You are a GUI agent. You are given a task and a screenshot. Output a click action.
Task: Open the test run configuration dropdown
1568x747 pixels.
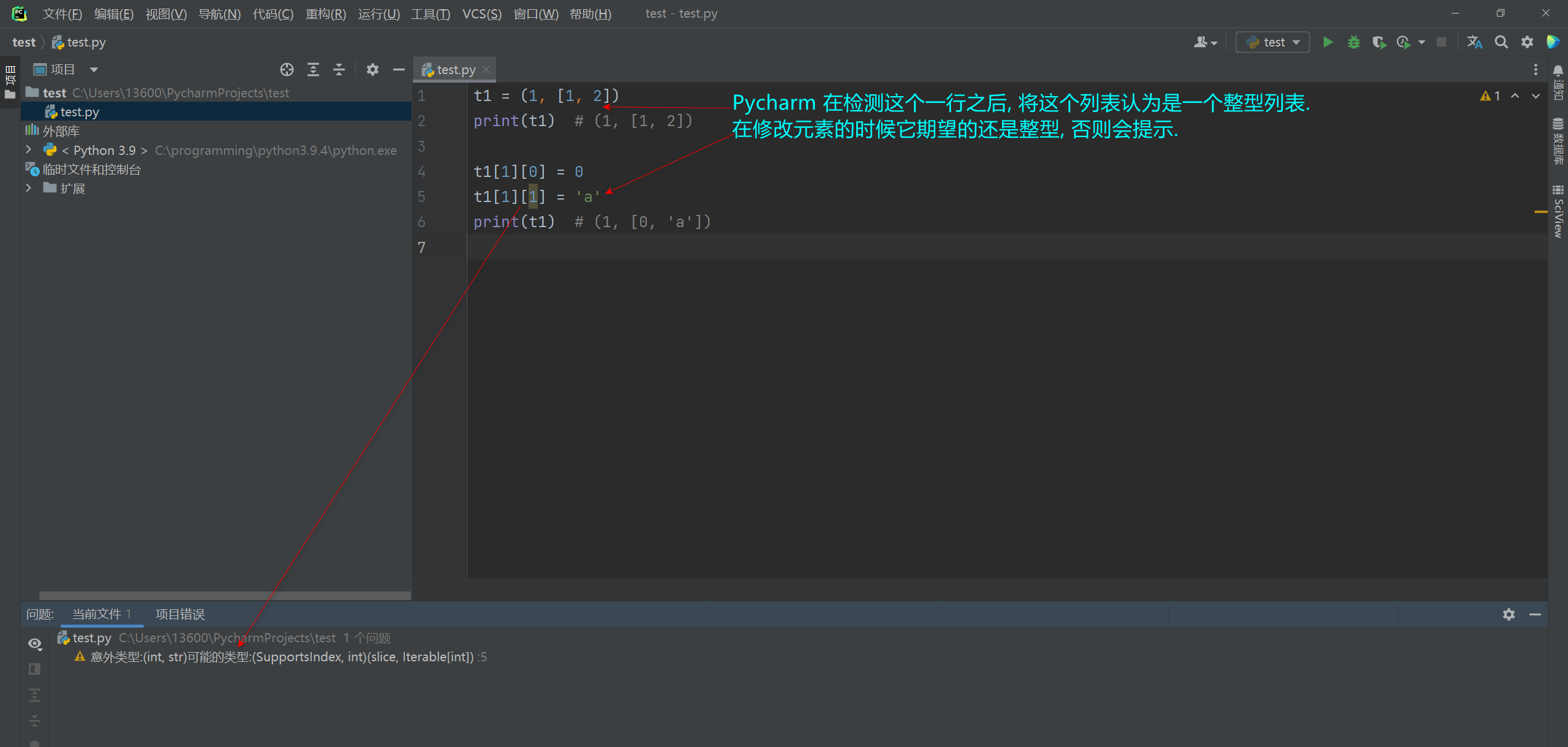pos(1273,42)
